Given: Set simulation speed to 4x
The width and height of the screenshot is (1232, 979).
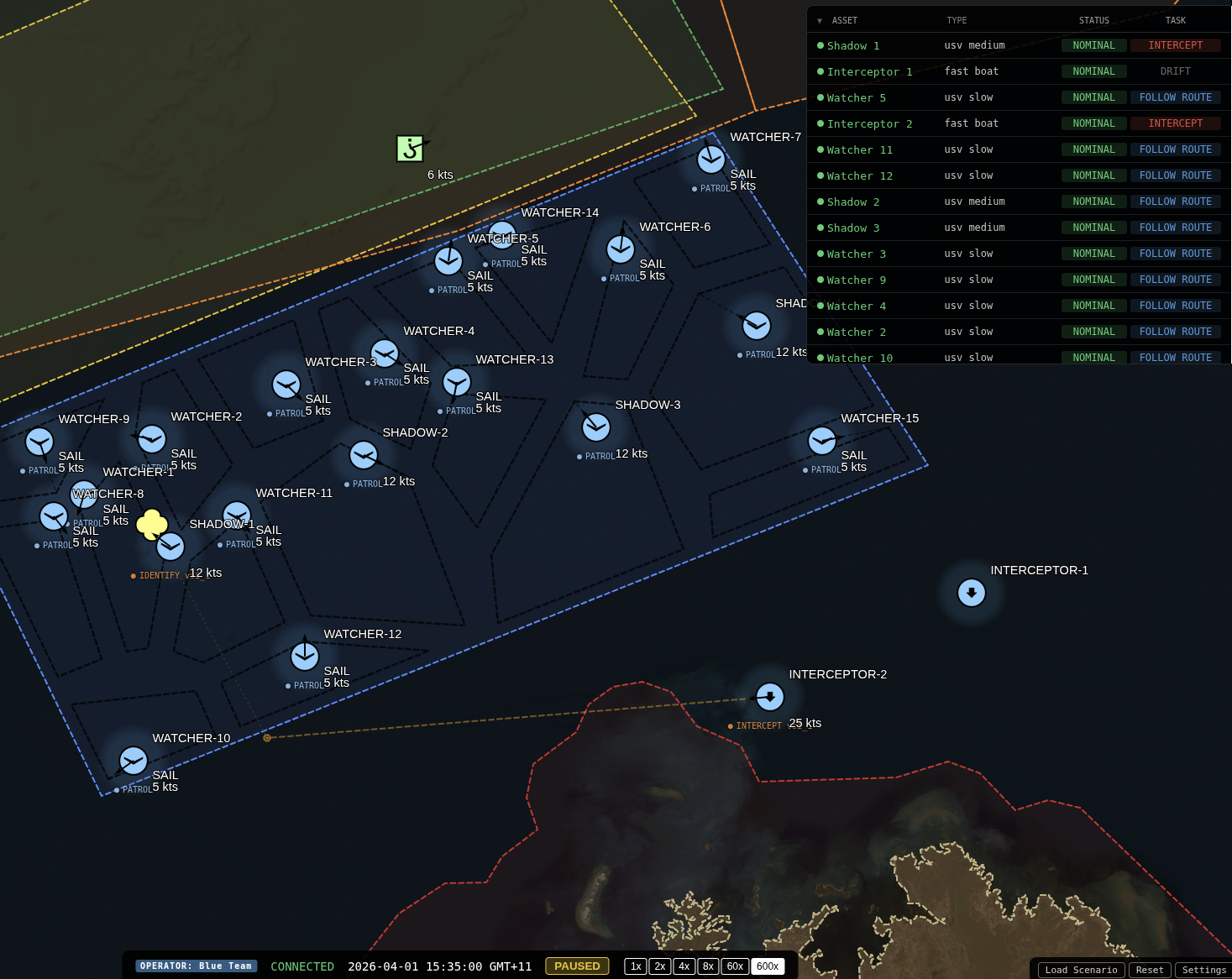Looking at the screenshot, I should [684, 966].
